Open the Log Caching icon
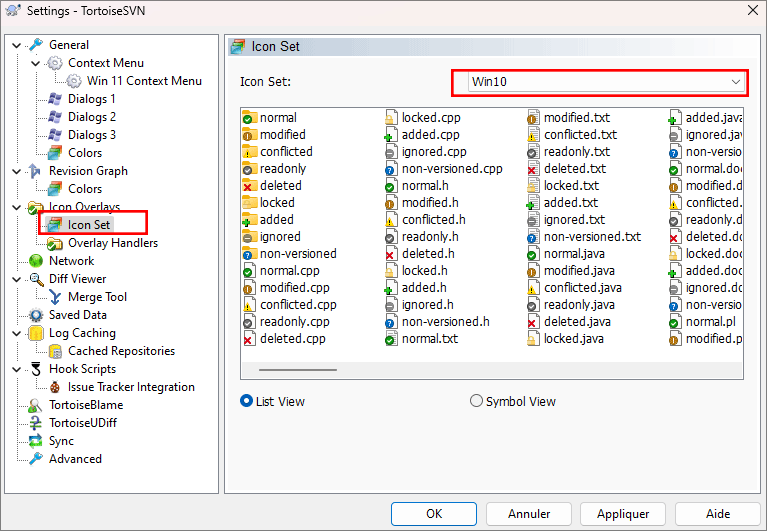The image size is (767, 531). pyautogui.click(x=36, y=333)
